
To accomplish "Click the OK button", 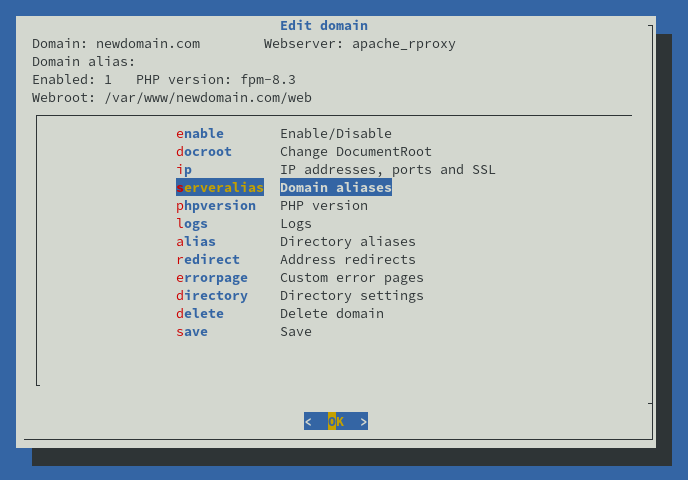I will tap(336, 421).
